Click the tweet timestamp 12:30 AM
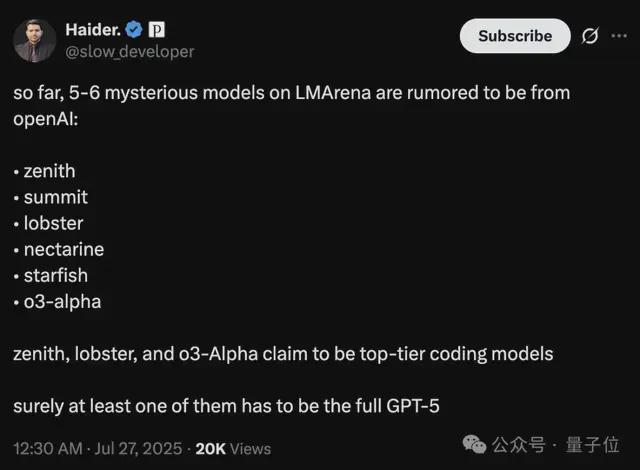640x470 pixels. 48,449
